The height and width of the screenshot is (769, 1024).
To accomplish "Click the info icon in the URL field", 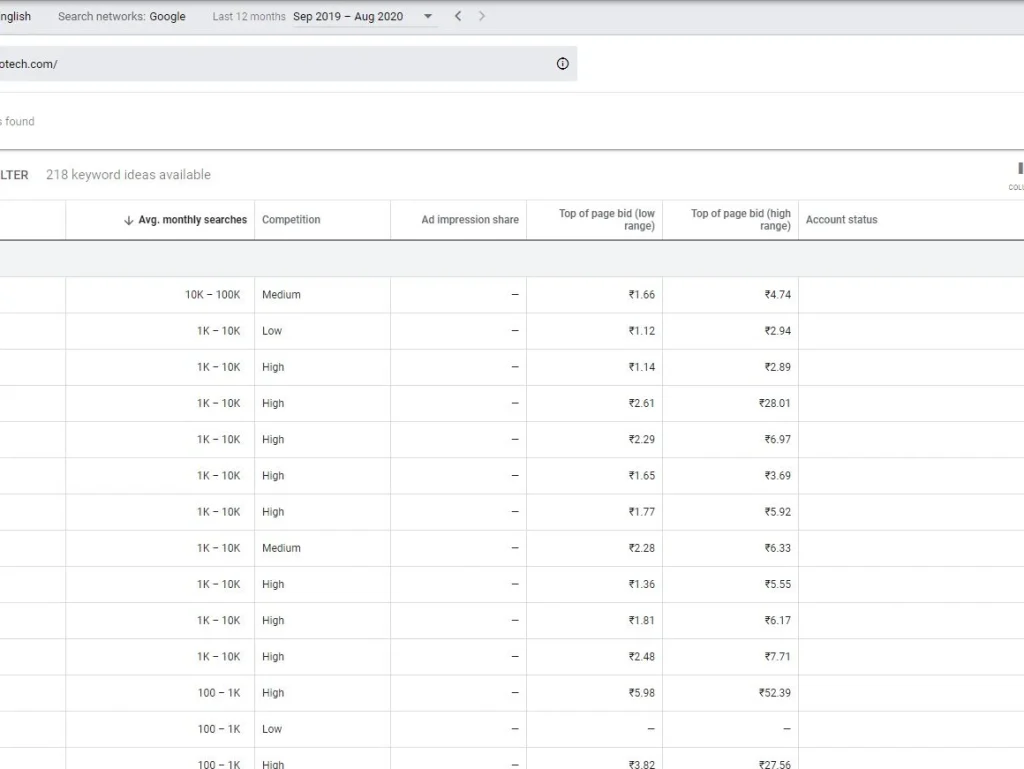I will pos(562,64).
